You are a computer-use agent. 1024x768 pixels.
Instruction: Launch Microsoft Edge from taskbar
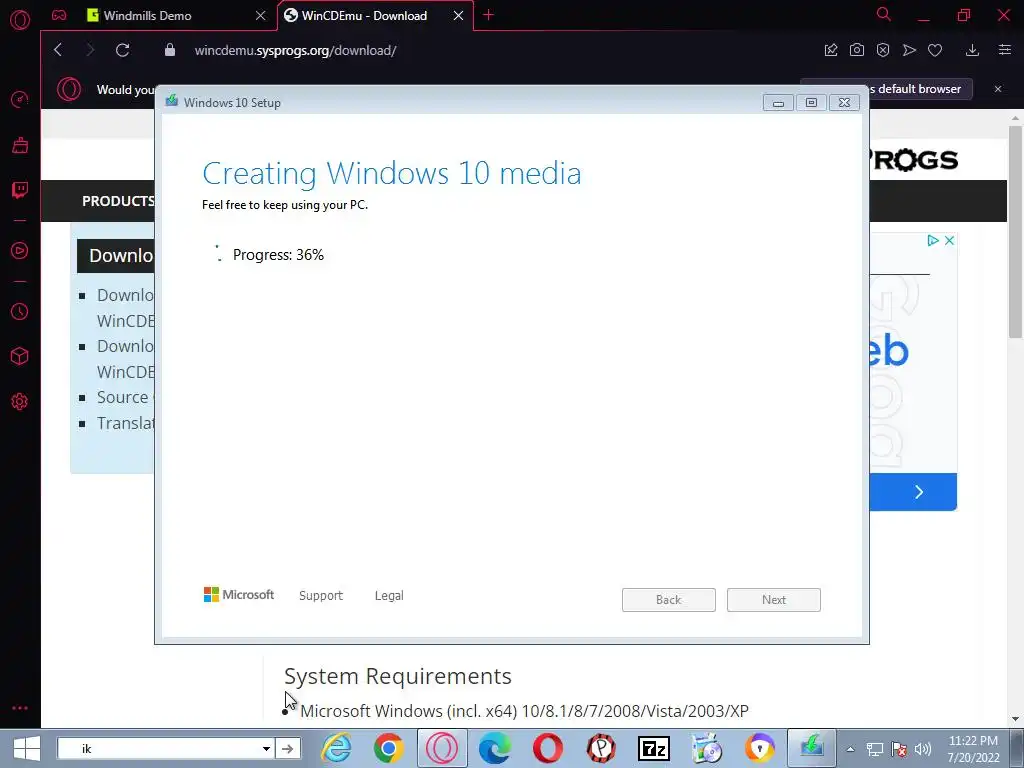pos(494,748)
